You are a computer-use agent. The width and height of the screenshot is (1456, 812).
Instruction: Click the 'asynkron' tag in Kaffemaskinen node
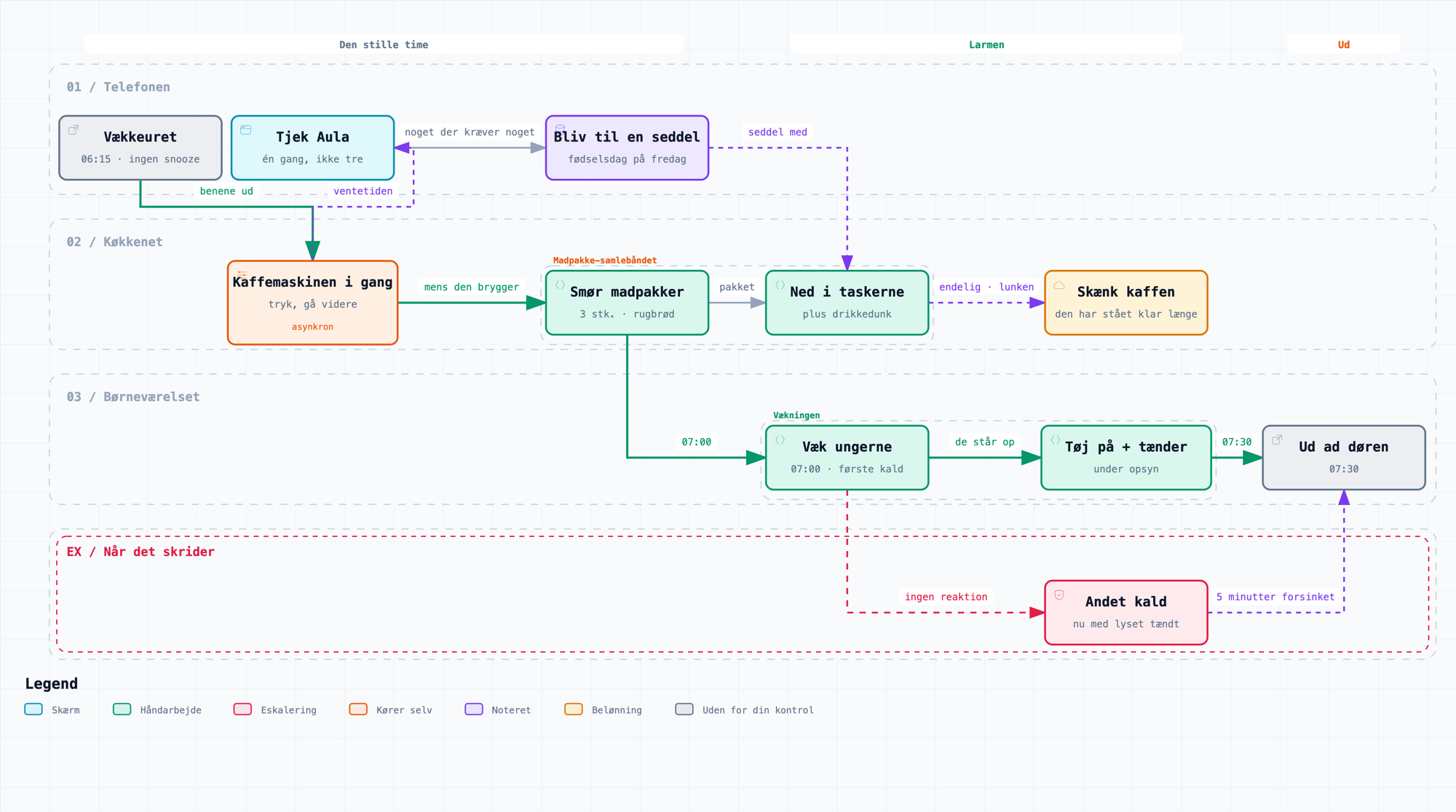click(x=312, y=327)
